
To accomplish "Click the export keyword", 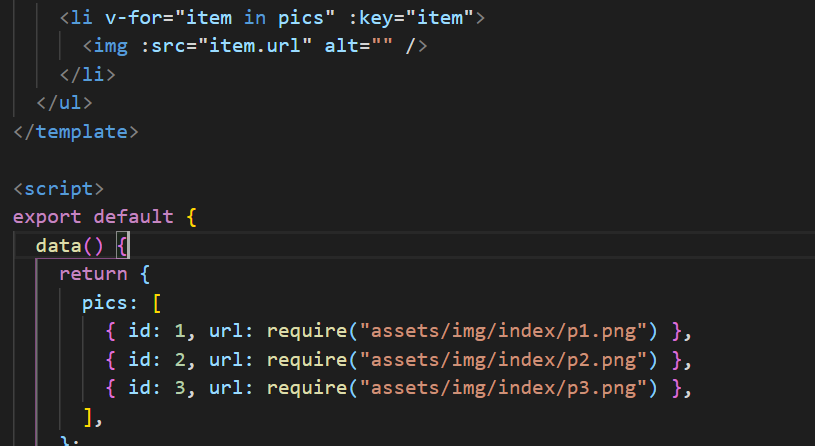I will pyautogui.click(x=46, y=217).
